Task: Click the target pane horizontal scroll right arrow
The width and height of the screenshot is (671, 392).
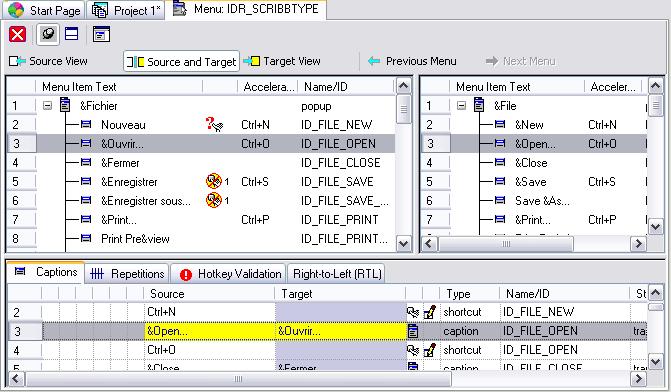Action: coord(638,244)
